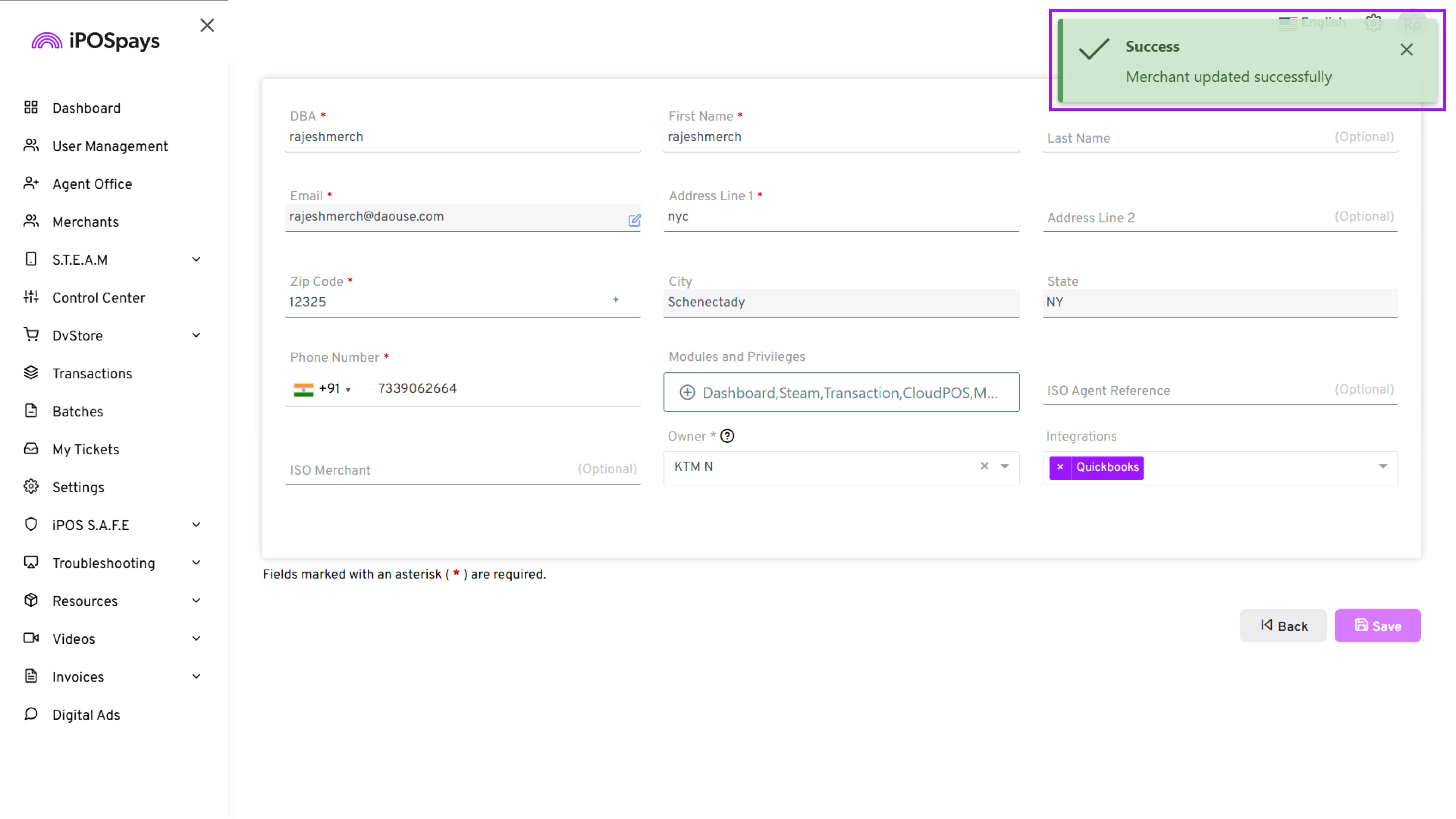Go to Merchants in sidebar
Screen dimensions: 1456x819
click(85, 221)
